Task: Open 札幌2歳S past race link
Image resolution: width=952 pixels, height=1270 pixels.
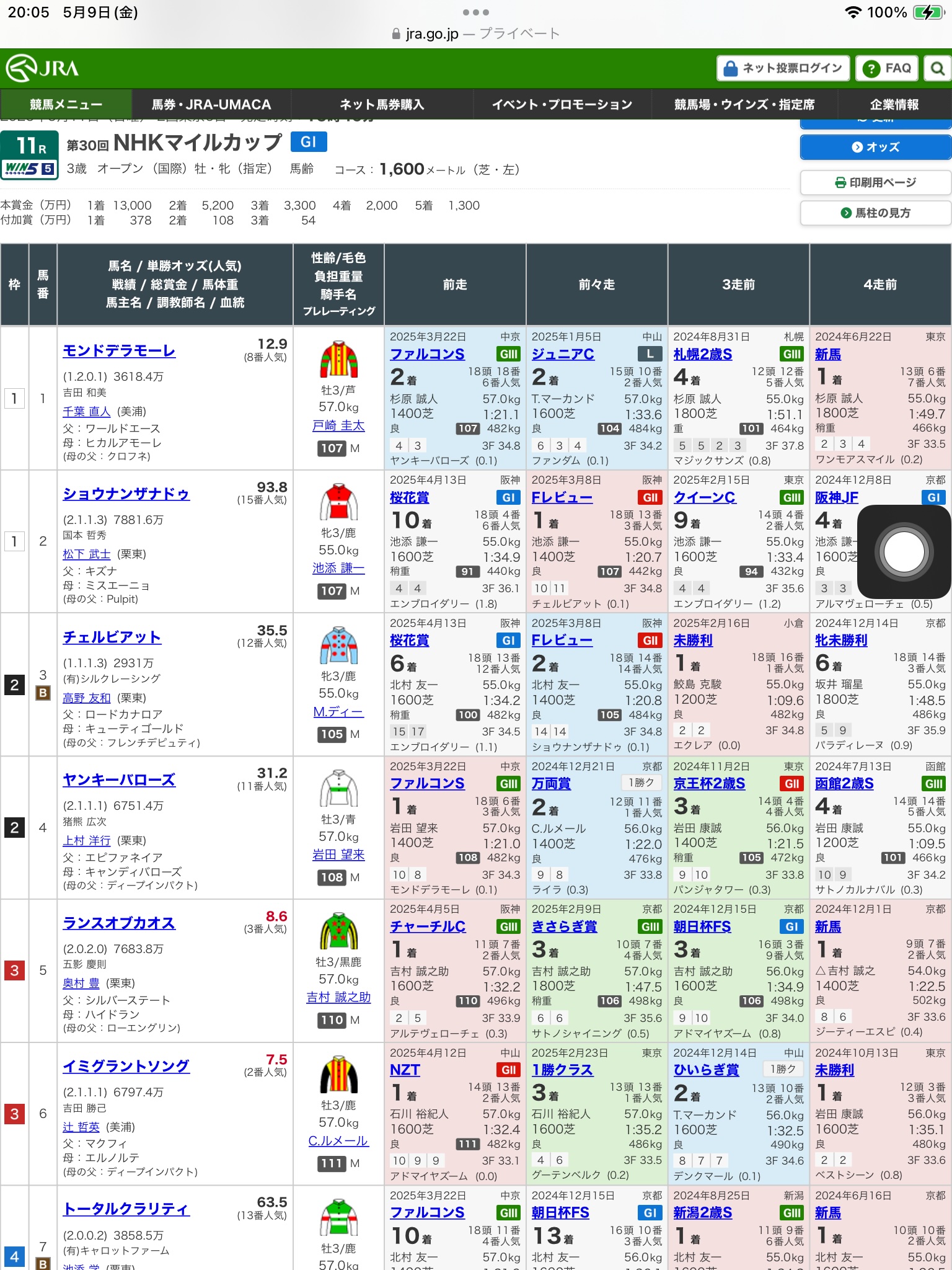Action: pyautogui.click(x=703, y=354)
